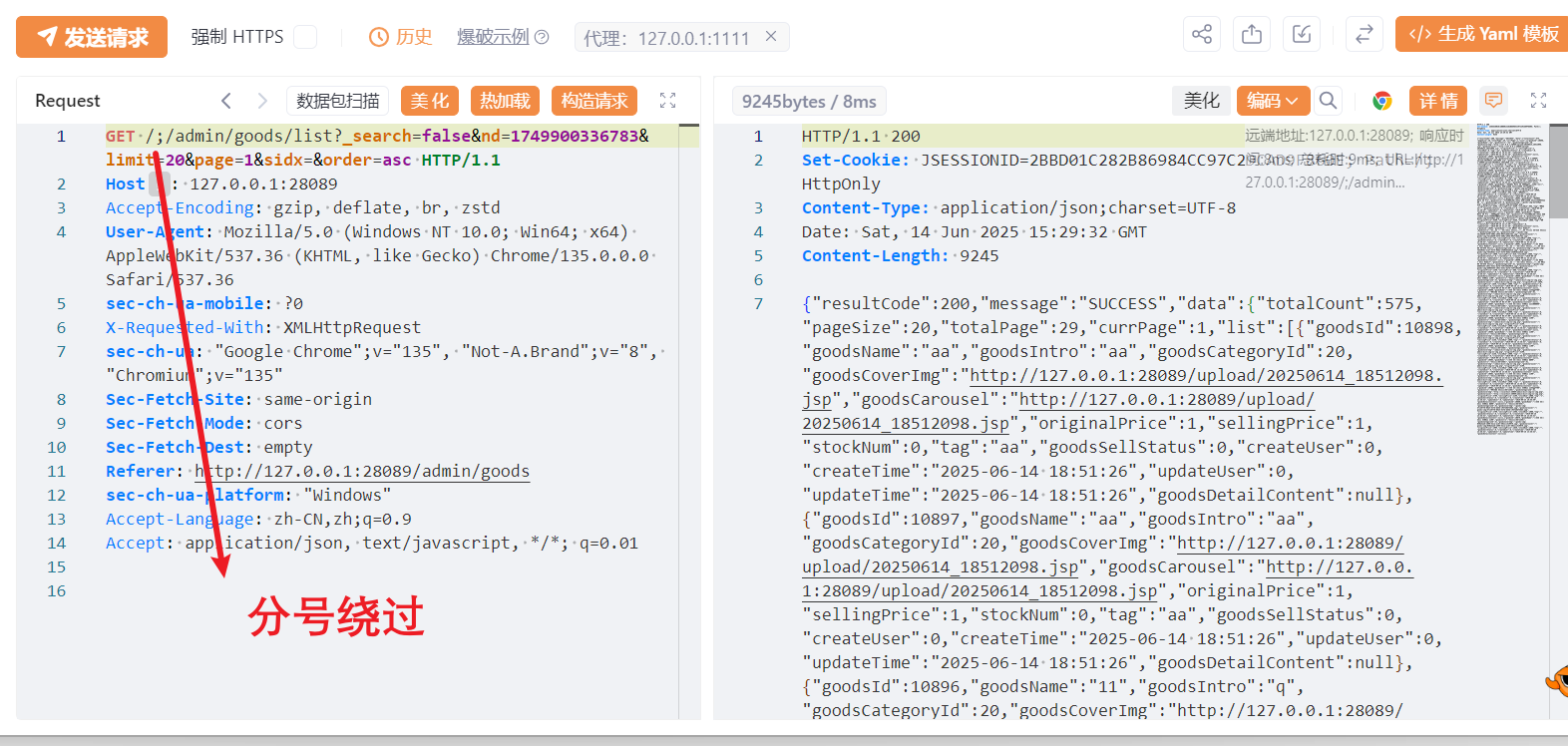Click the share icon in top toolbar
Viewport: 1568px width, 746px height.
1202,35
